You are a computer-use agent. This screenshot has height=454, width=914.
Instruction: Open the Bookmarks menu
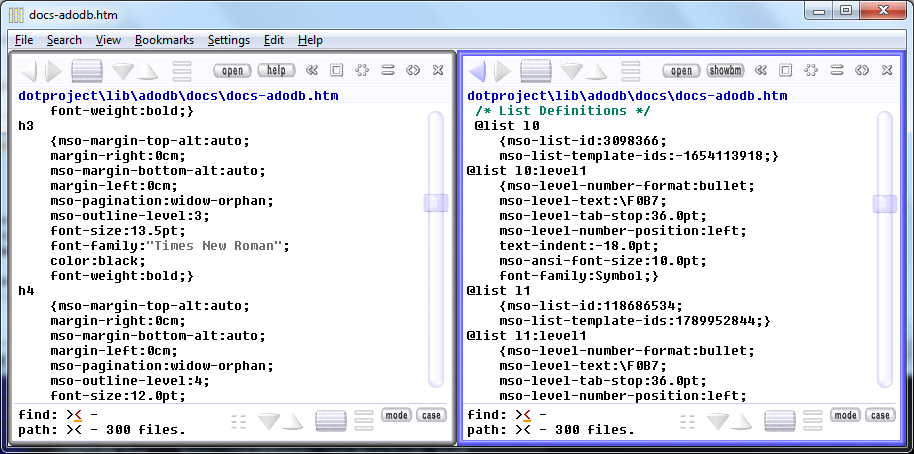(x=164, y=40)
